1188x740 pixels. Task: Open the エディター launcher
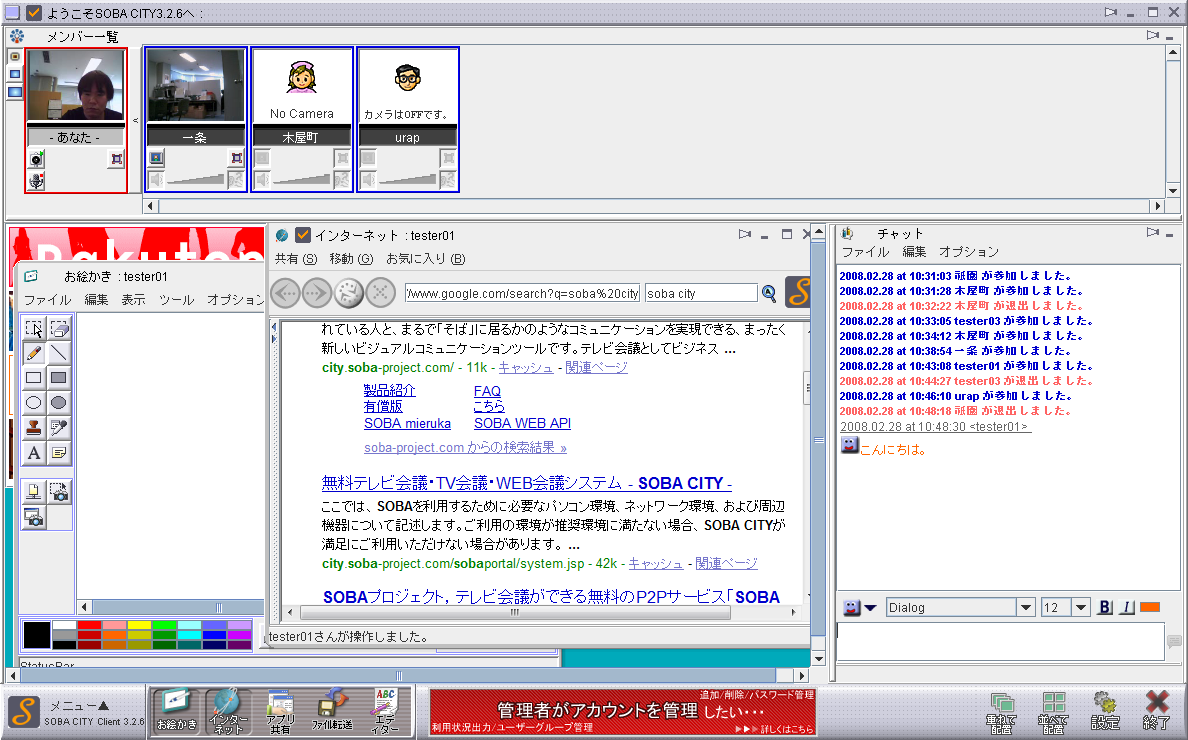(385, 710)
